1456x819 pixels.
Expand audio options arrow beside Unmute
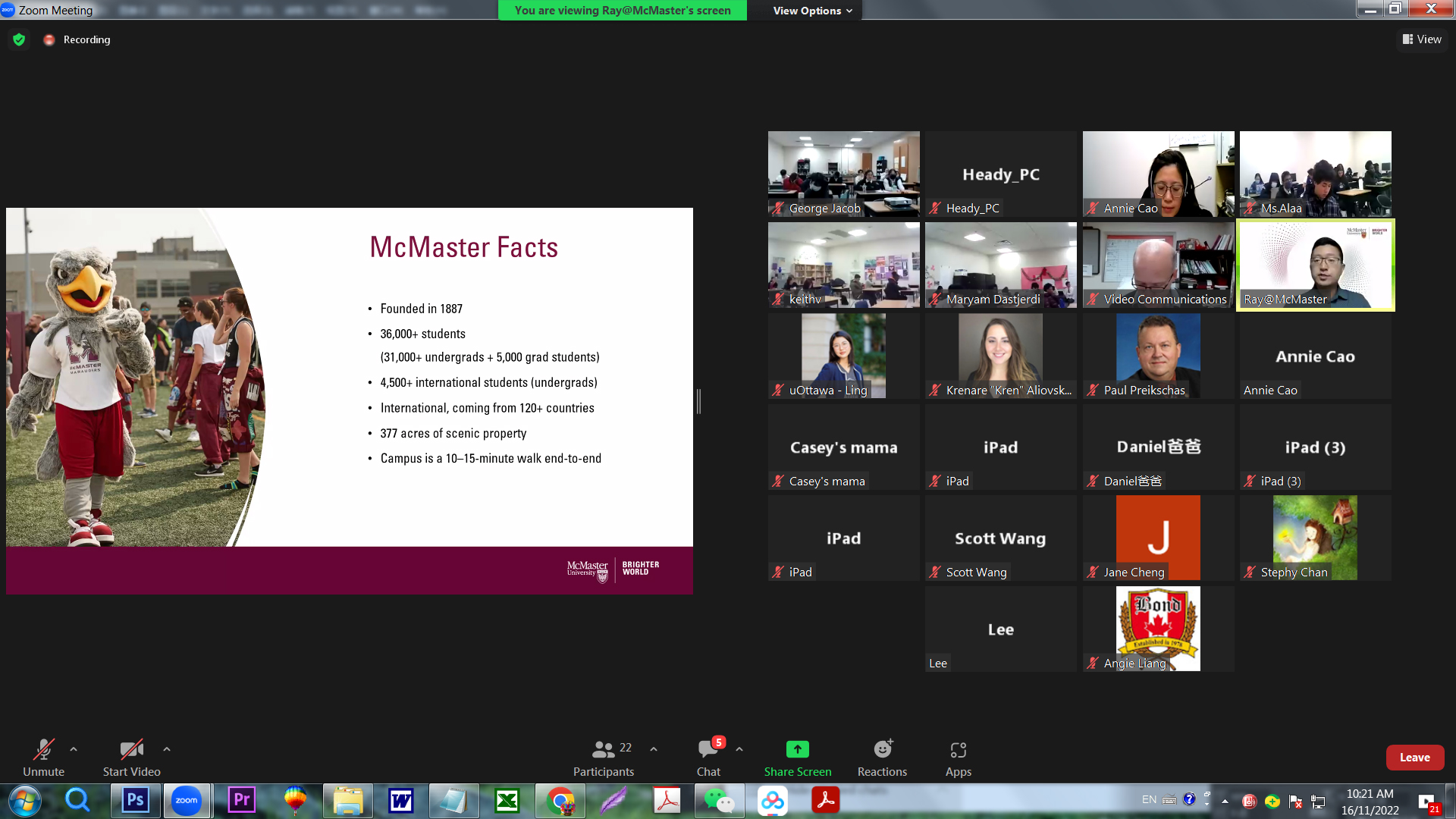pyautogui.click(x=74, y=749)
